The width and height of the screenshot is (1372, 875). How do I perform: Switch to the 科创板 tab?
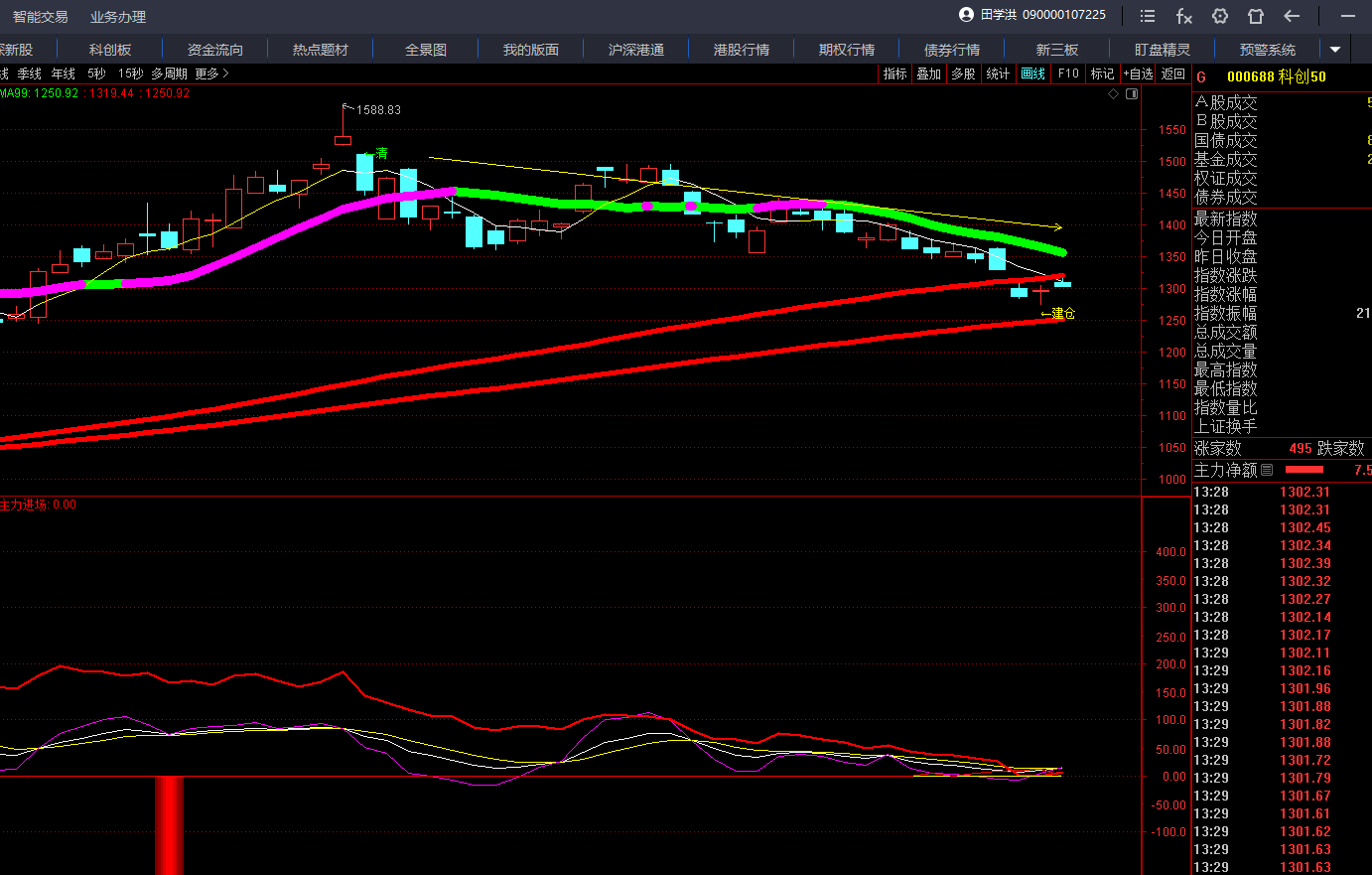(110, 50)
